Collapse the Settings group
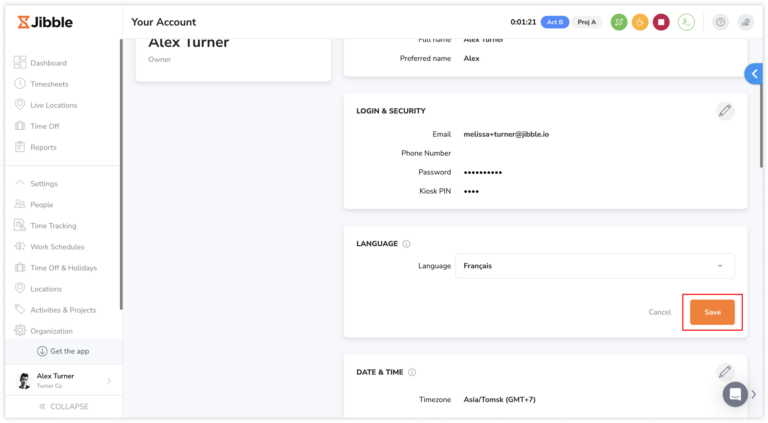 tap(44, 184)
